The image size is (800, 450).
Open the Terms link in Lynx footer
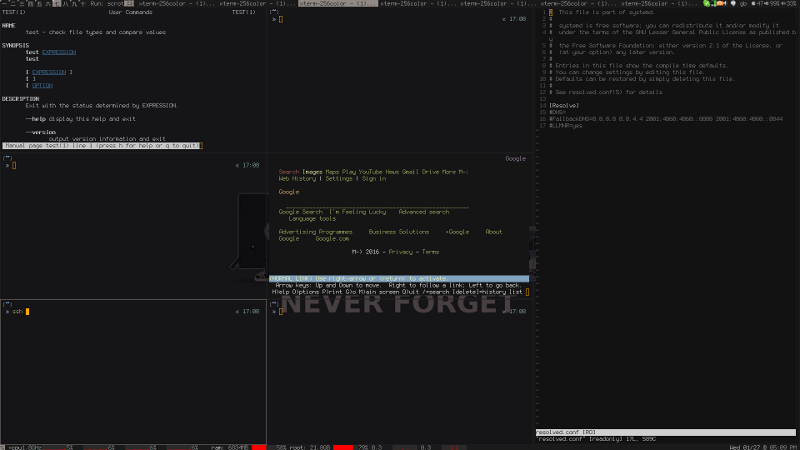[430, 252]
